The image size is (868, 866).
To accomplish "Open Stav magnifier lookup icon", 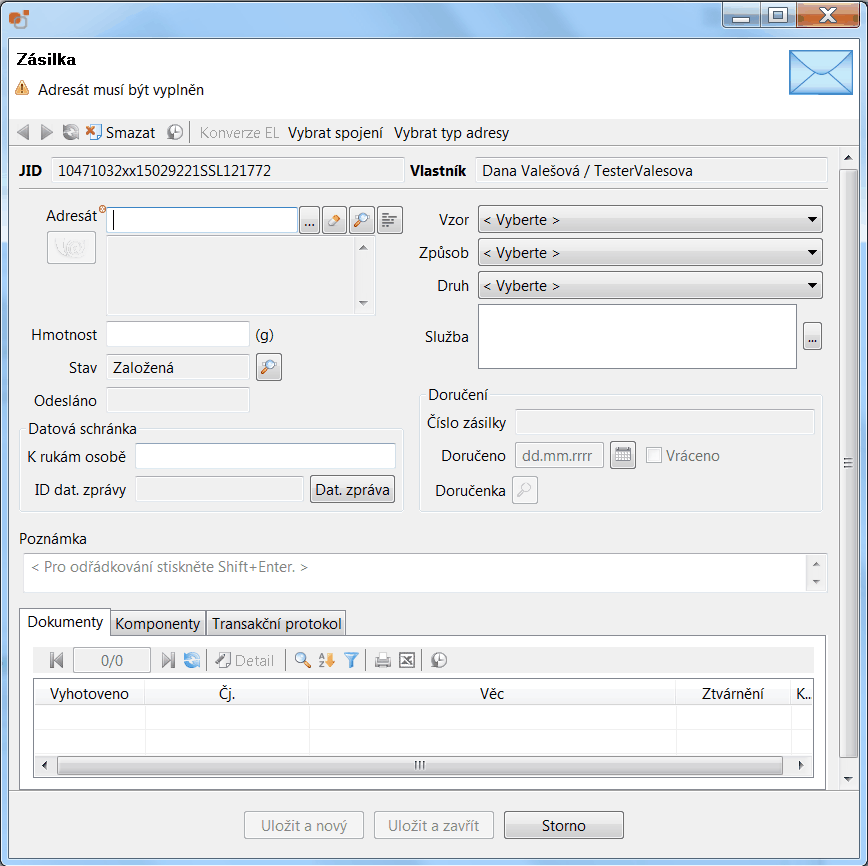I will pyautogui.click(x=269, y=367).
